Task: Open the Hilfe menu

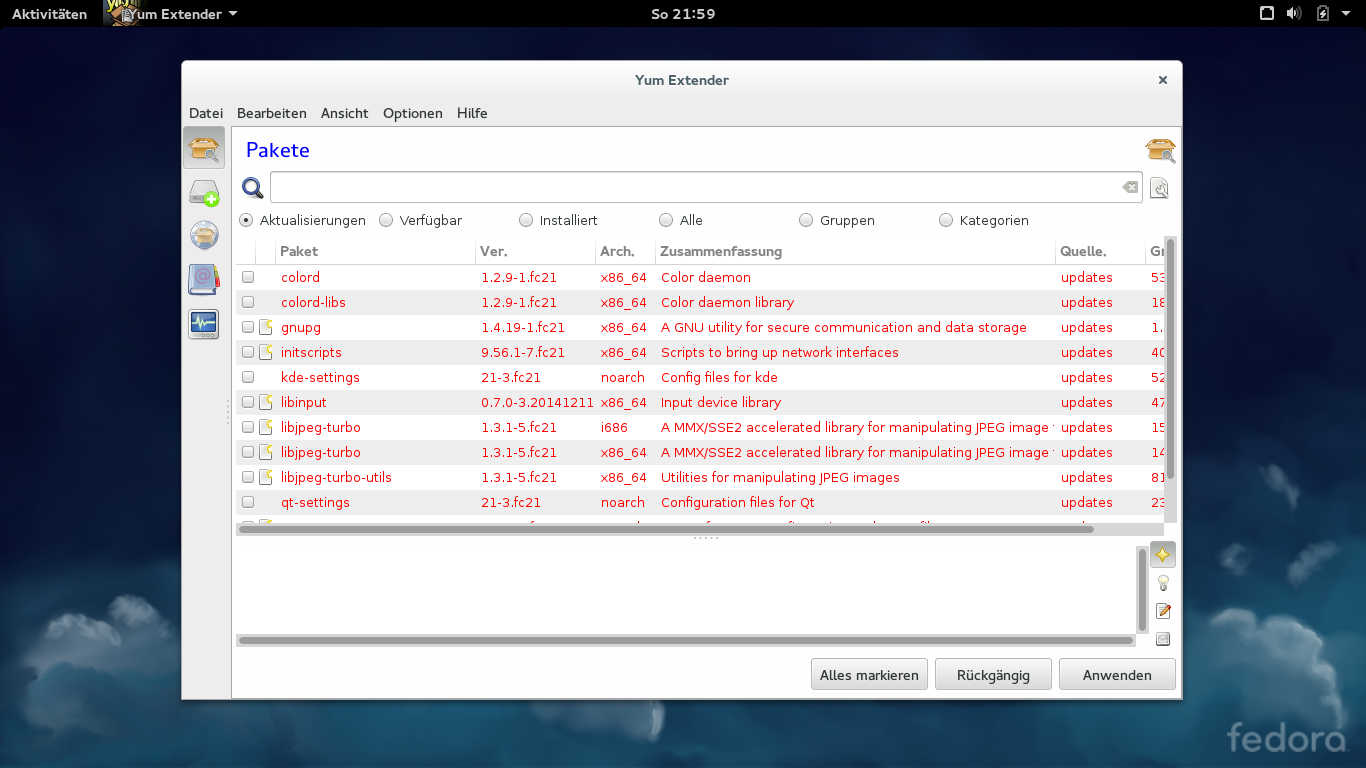Action: point(472,113)
